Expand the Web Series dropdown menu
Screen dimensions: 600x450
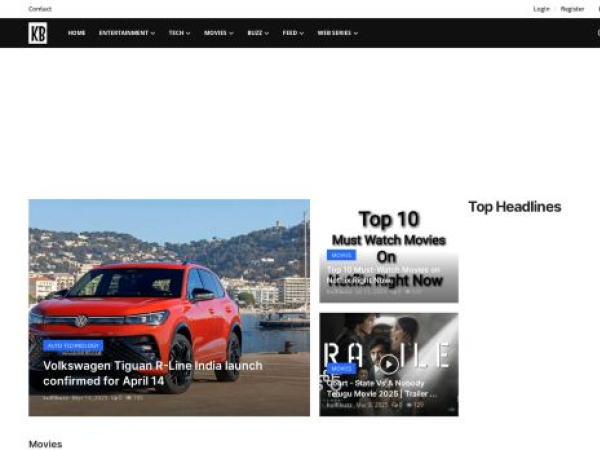pos(338,33)
